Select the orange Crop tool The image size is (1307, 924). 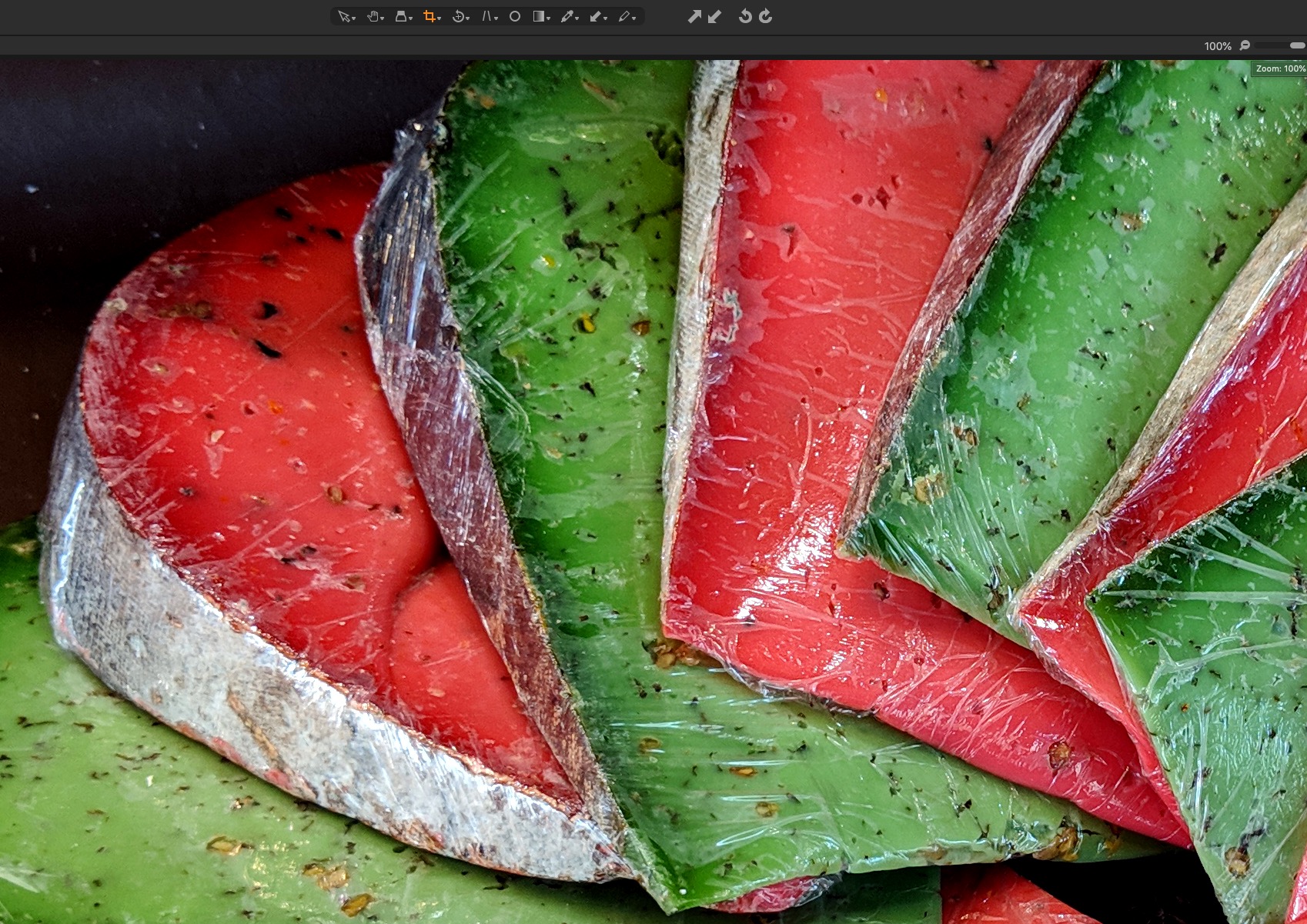click(x=430, y=16)
